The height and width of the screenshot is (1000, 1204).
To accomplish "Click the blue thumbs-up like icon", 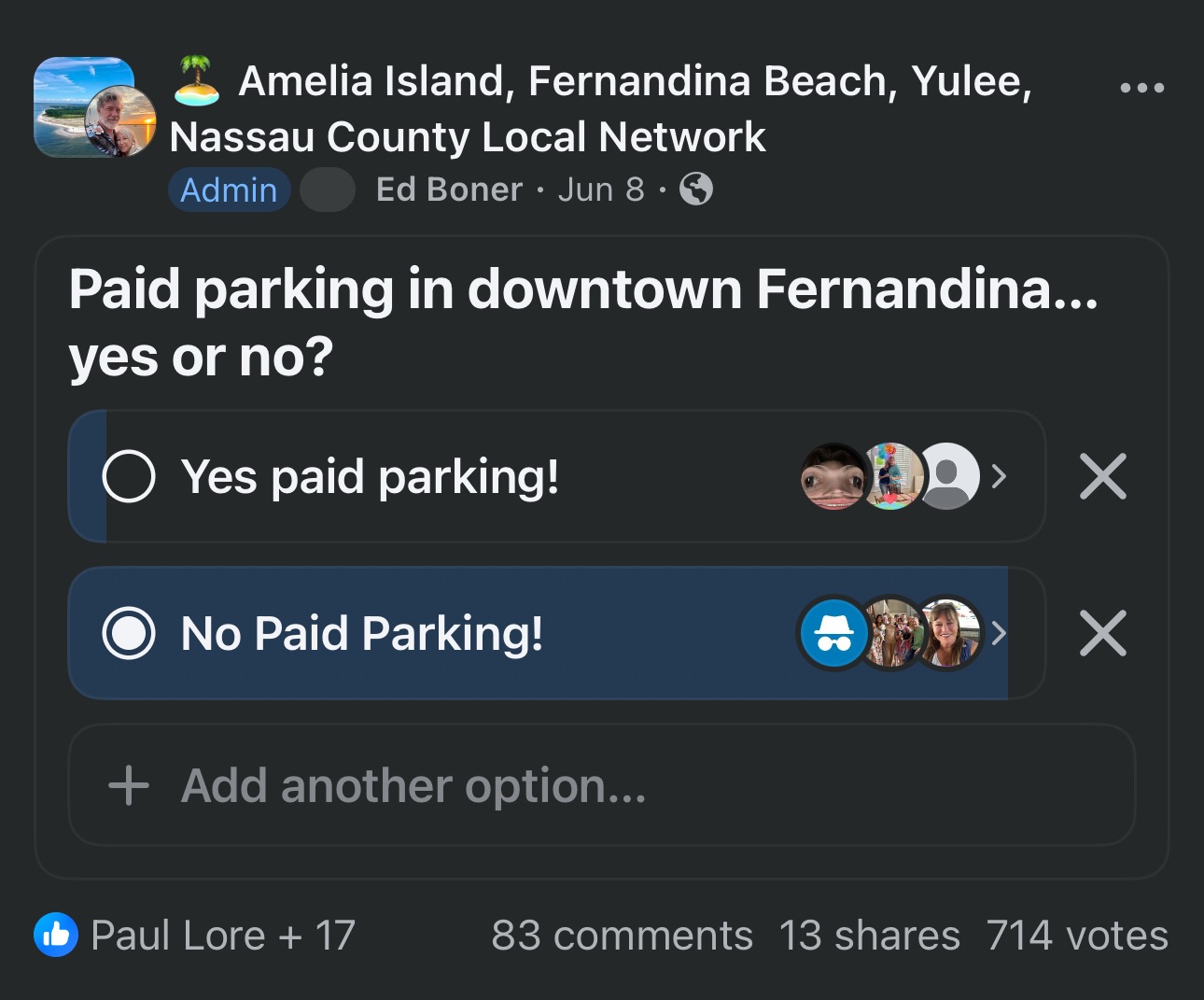I will [x=56, y=935].
